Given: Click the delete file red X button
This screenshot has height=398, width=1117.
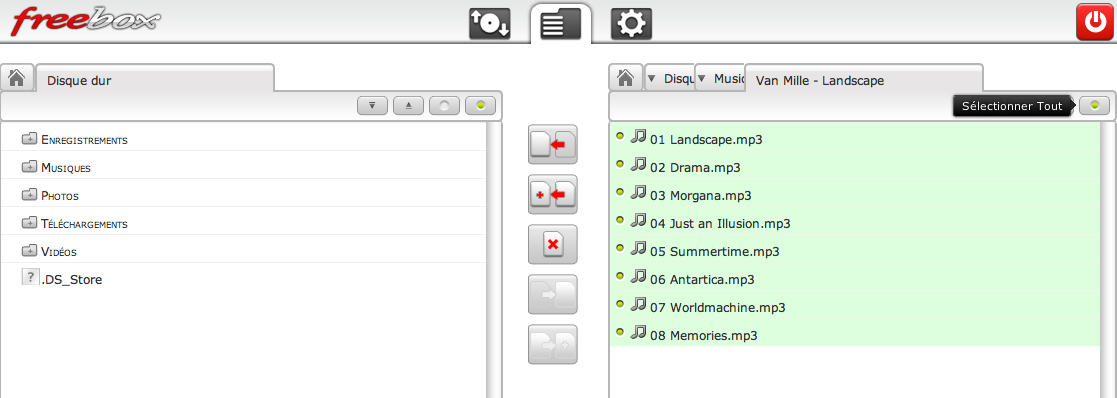Looking at the screenshot, I should click(552, 244).
